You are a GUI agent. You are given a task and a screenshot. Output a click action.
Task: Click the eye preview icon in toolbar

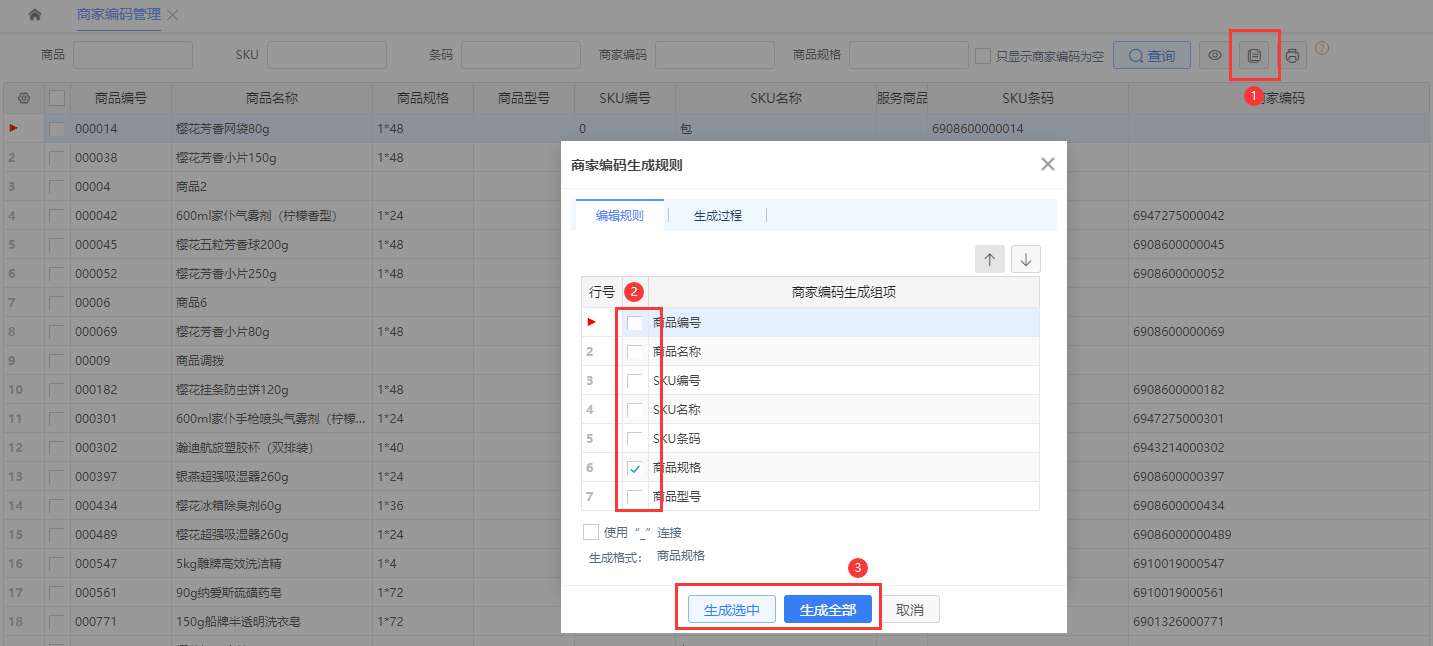[1215, 55]
